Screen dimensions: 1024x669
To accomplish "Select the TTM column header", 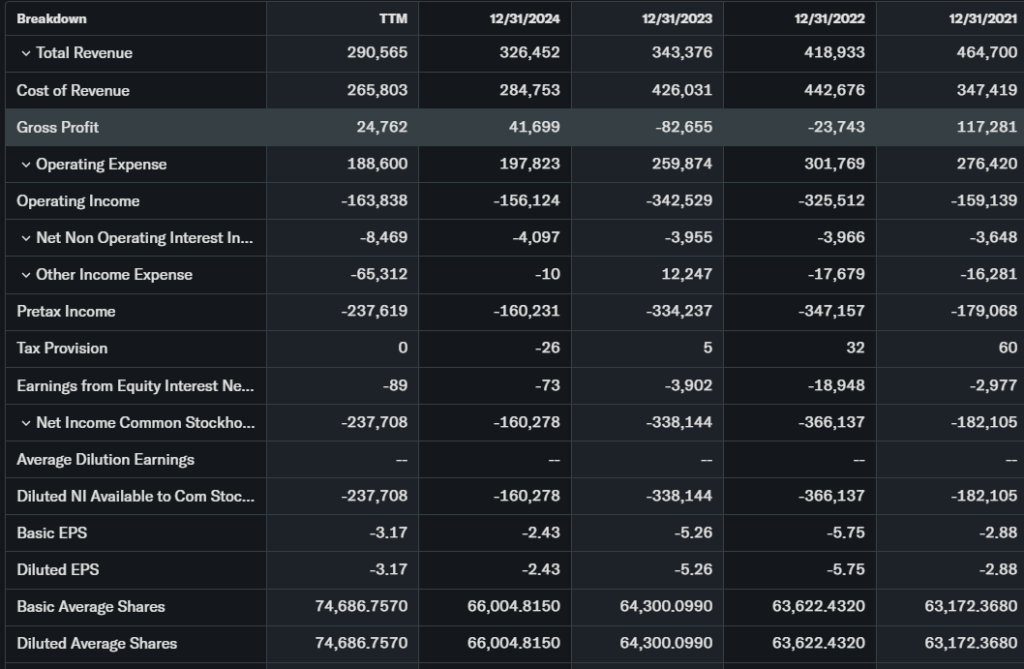I will tap(394, 18).
